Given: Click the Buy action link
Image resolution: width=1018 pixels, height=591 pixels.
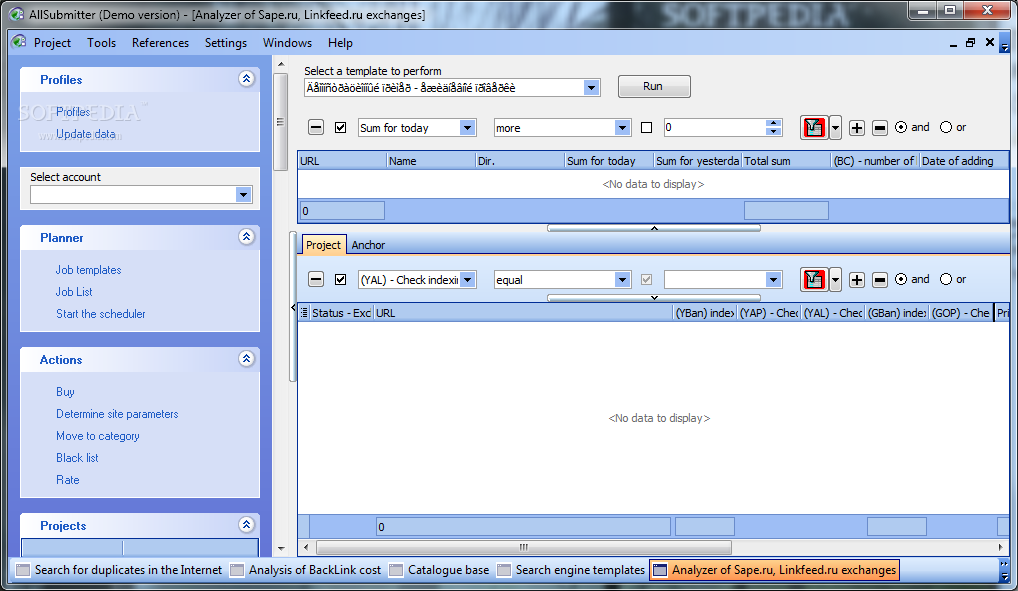Looking at the screenshot, I should [x=65, y=392].
